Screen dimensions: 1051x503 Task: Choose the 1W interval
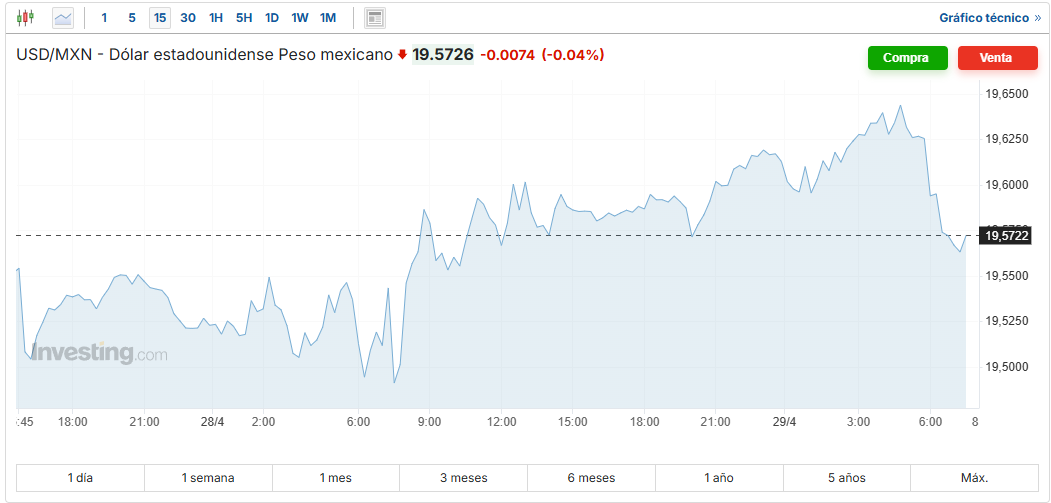coord(300,18)
